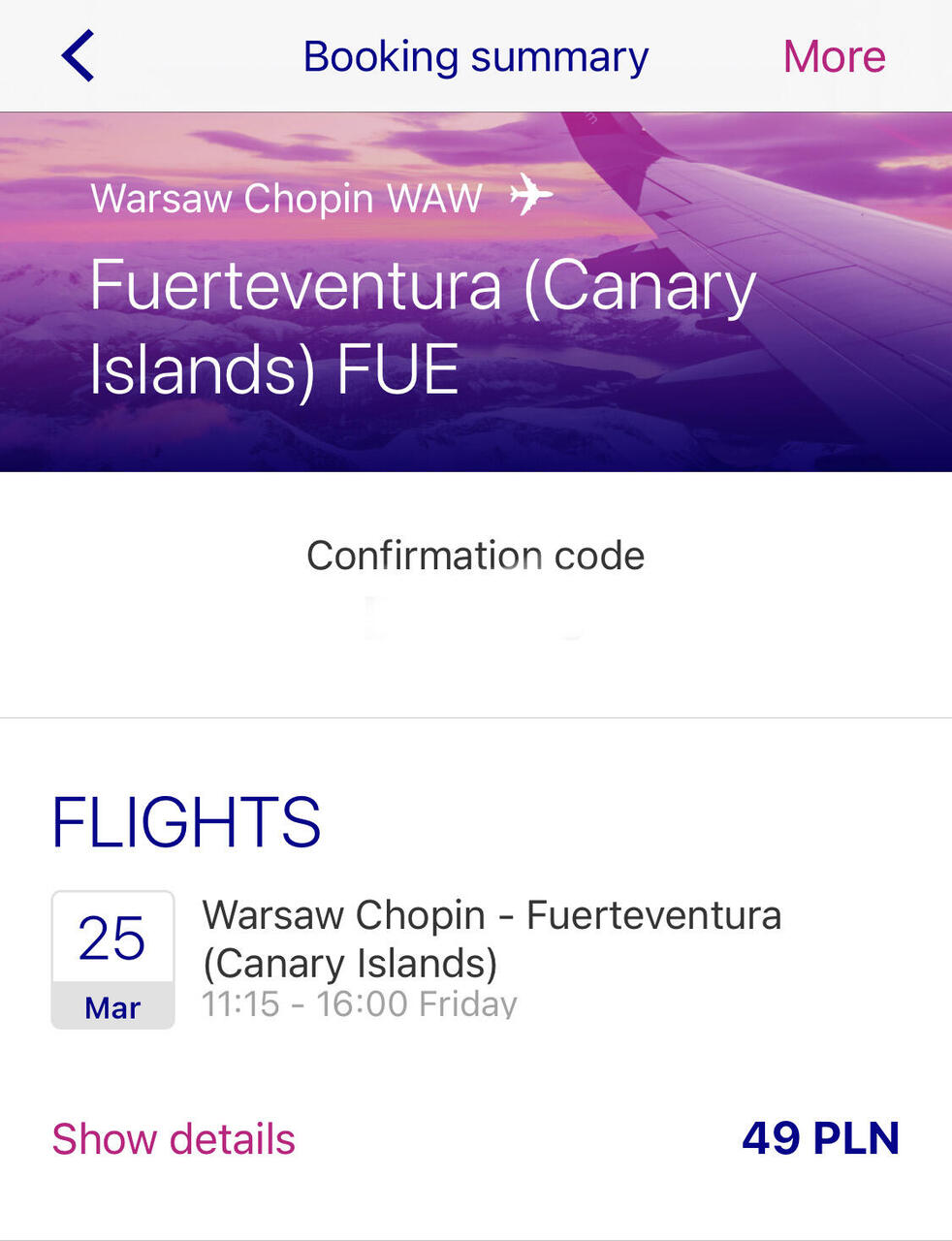
Task: Tap the word Islands) in the destination heading
Action: pyautogui.click(x=202, y=370)
